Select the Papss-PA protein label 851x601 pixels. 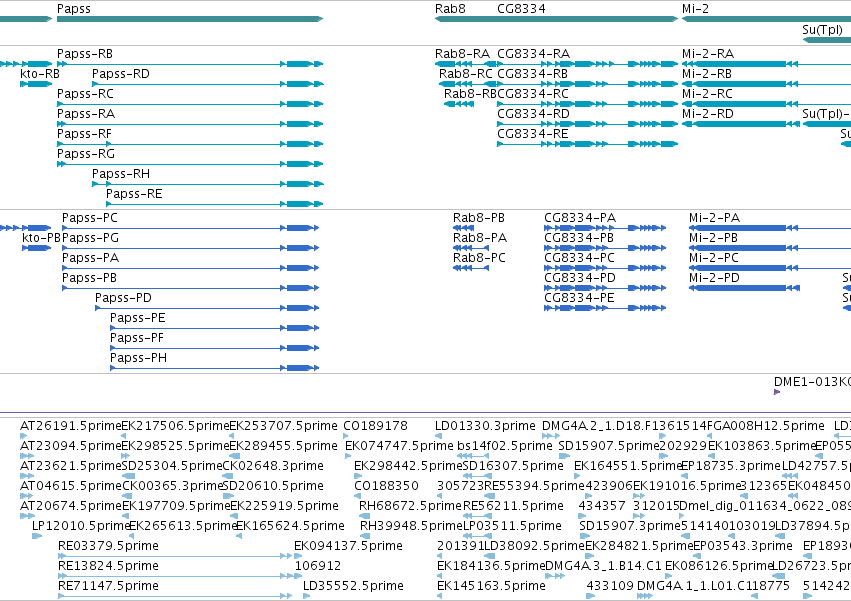click(90, 258)
